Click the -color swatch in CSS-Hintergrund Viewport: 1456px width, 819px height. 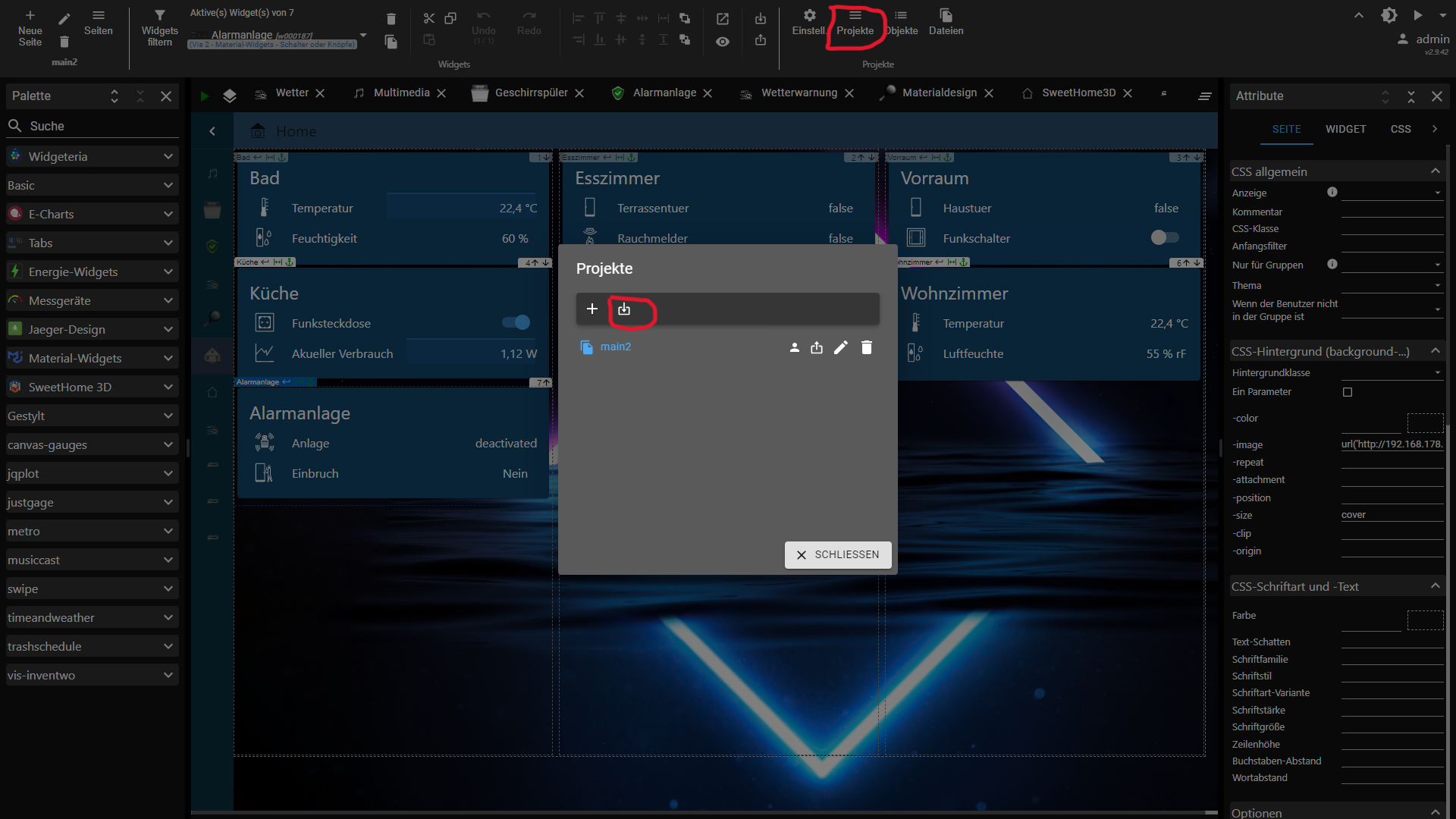click(1425, 422)
